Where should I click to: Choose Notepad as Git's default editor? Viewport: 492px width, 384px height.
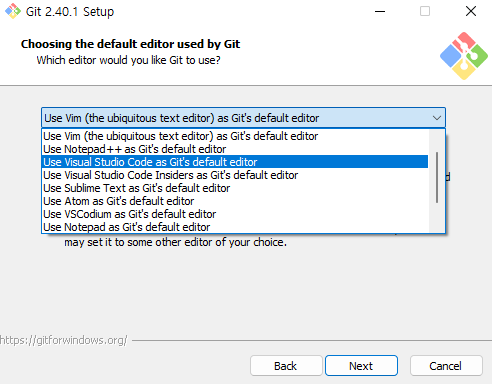click(235, 227)
